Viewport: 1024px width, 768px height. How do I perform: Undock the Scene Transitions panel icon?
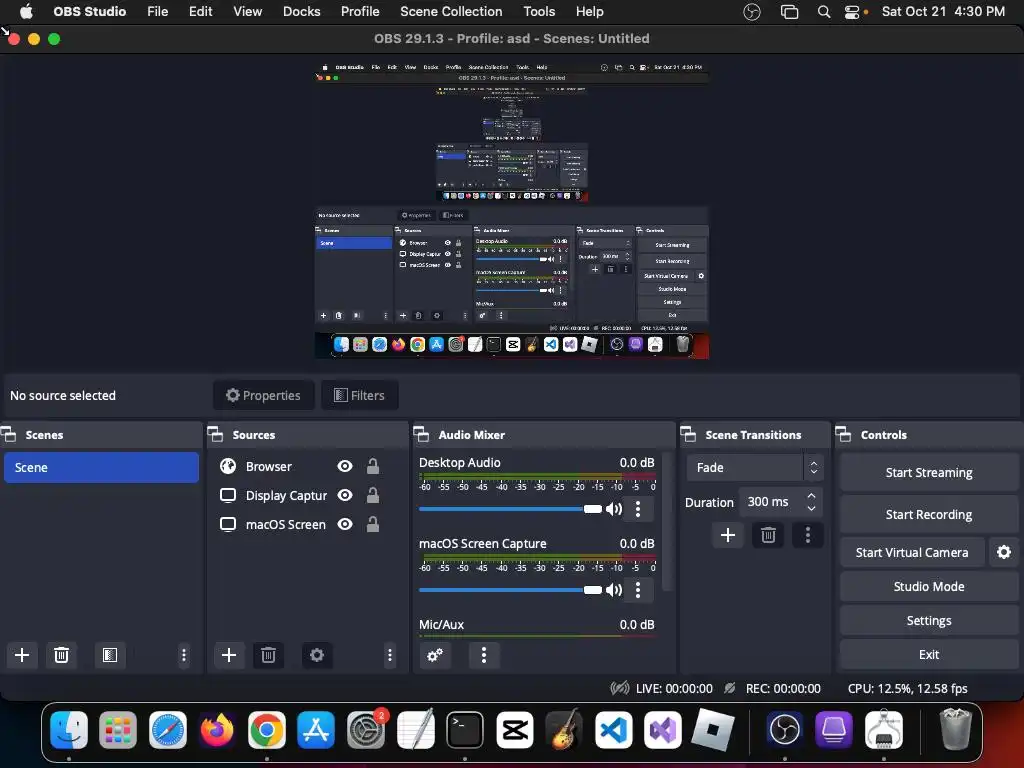[x=688, y=434]
